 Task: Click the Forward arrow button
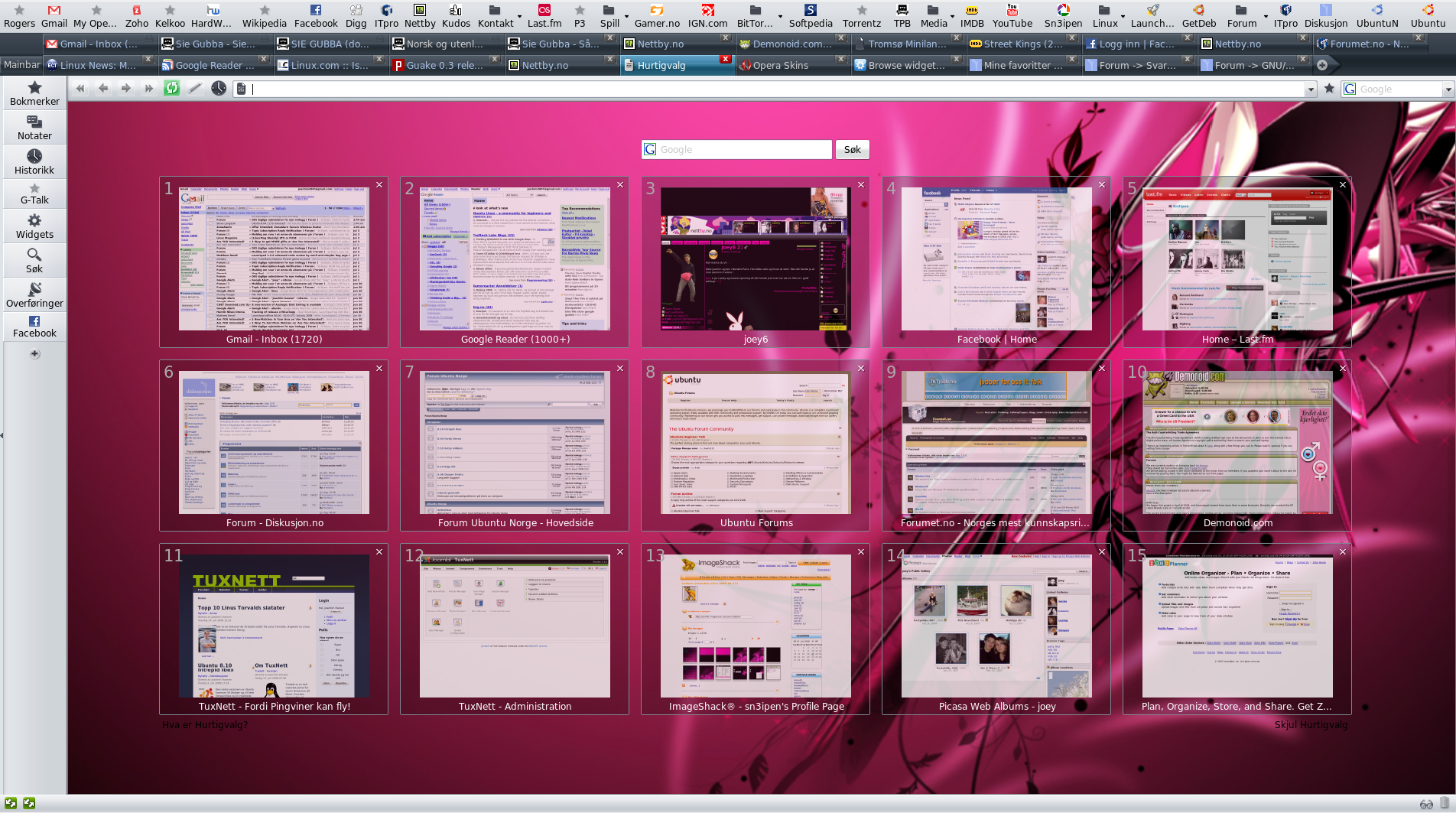[x=126, y=89]
